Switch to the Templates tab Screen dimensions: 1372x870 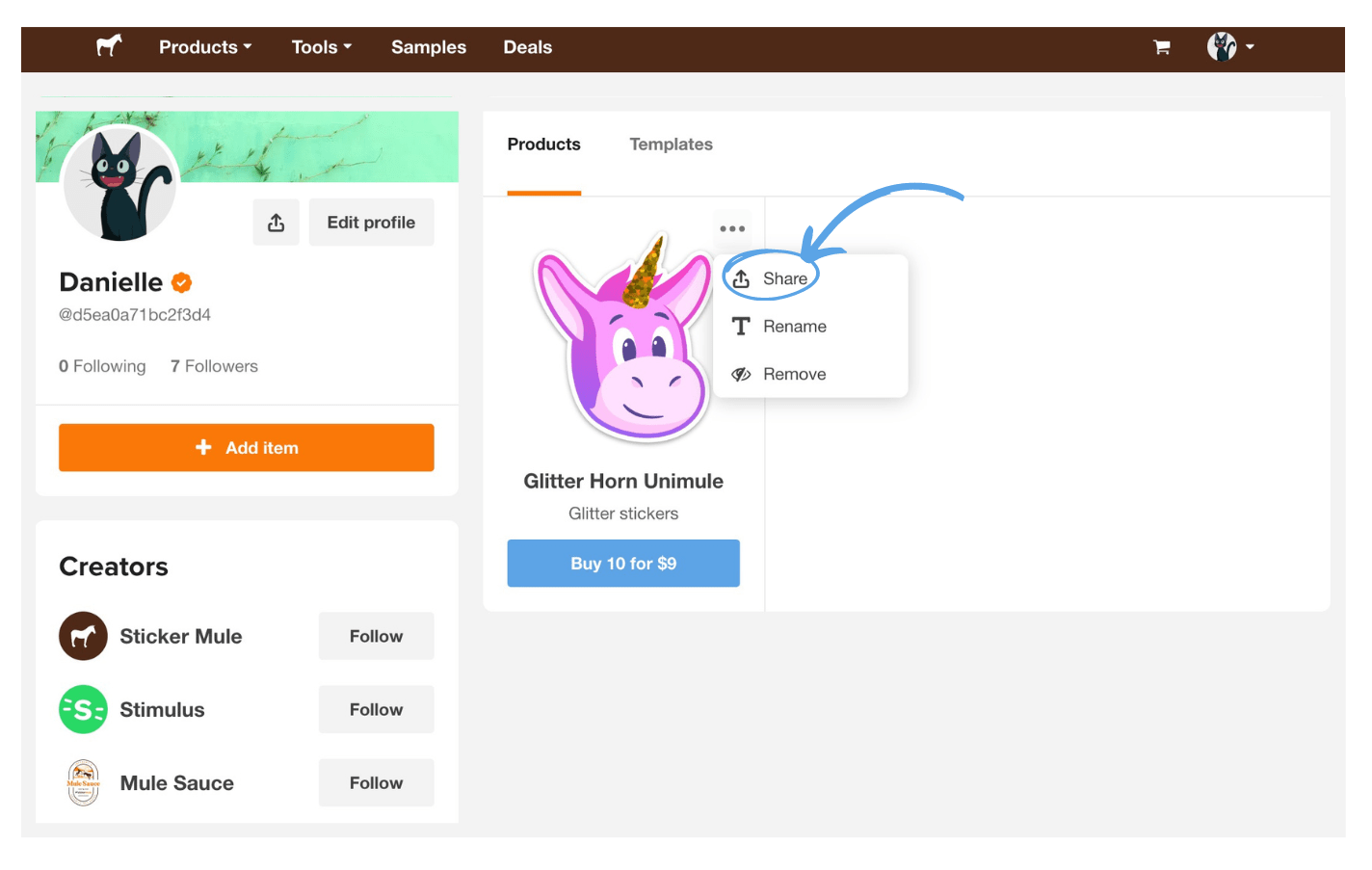pyautogui.click(x=671, y=145)
